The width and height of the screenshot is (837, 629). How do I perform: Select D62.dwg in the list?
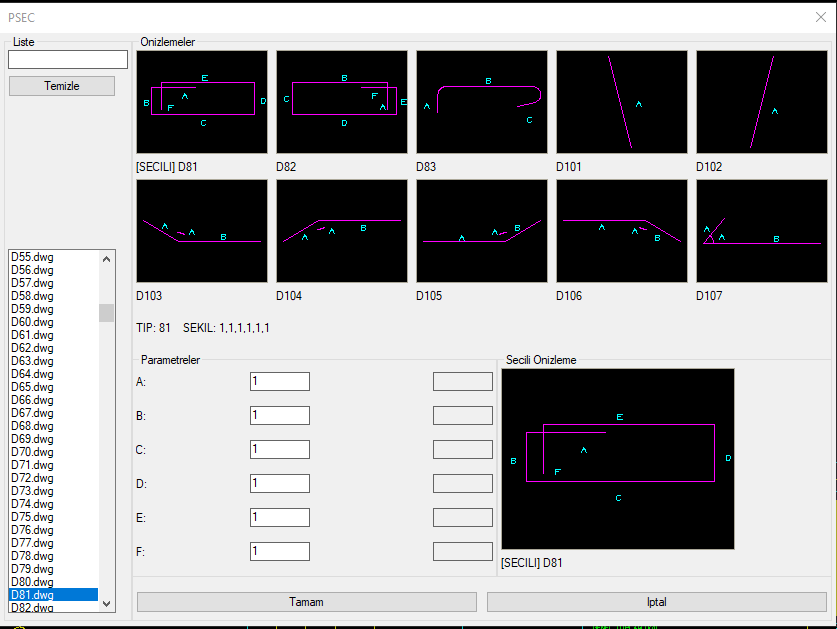pos(53,348)
